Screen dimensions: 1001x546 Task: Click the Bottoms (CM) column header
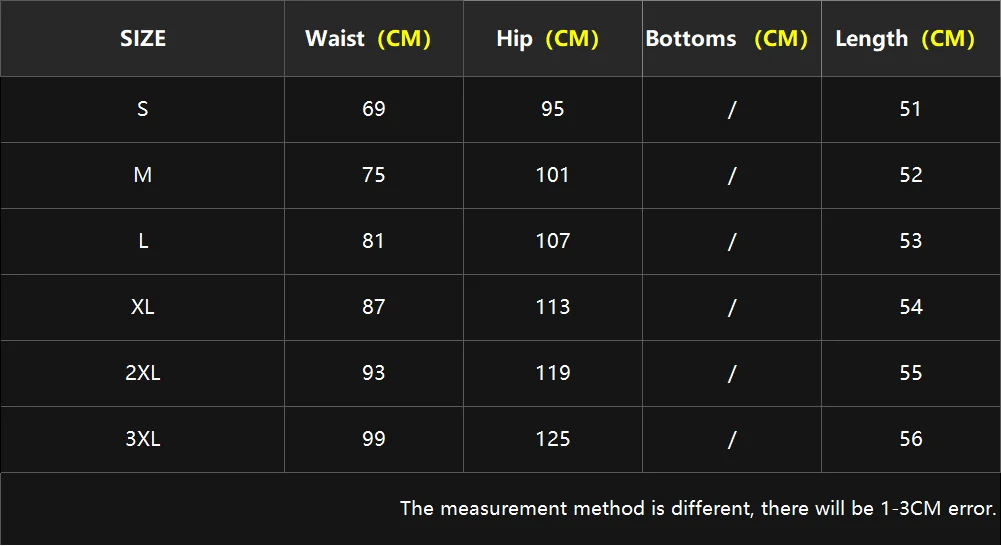point(727,39)
